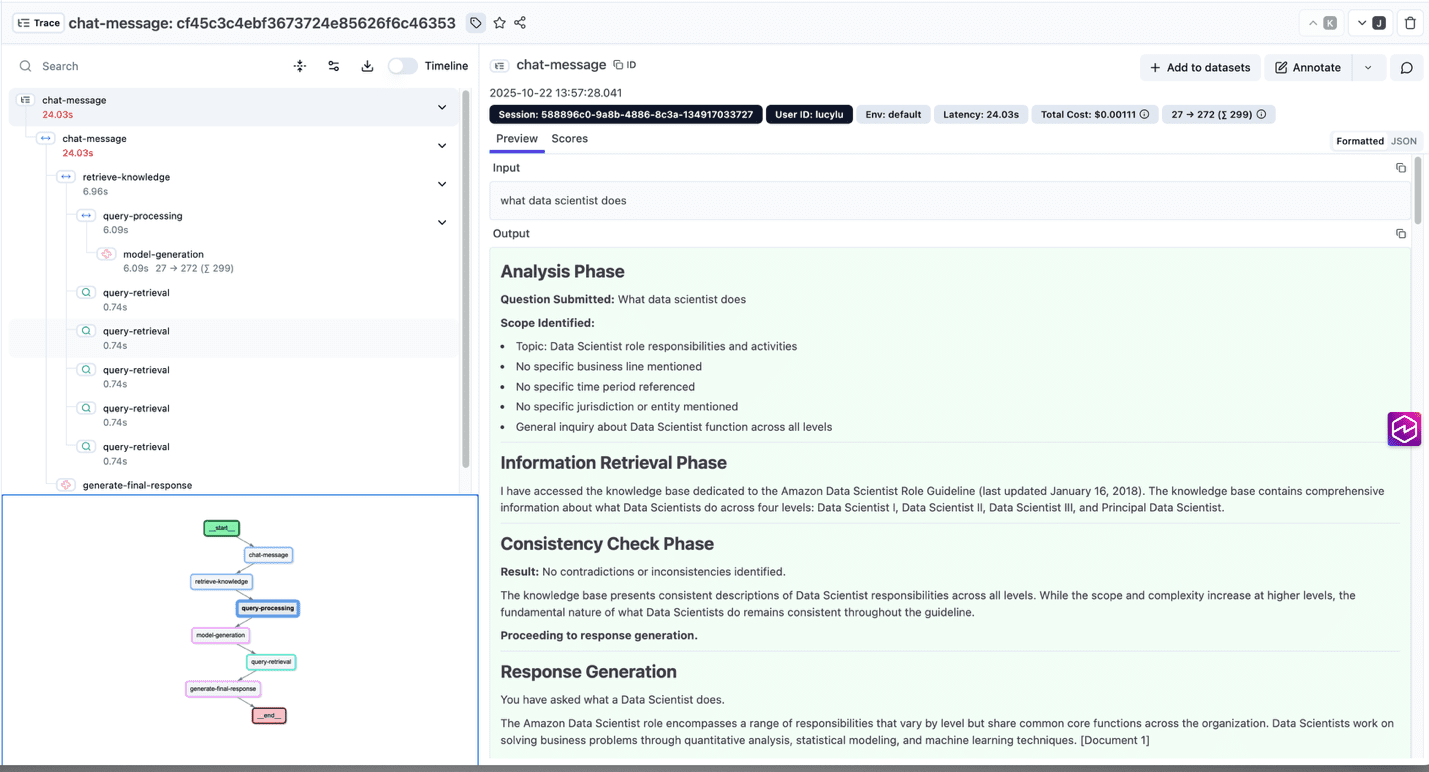Collapse the query-processing tree node
This screenshot has width=1429, height=772.
pos(442,222)
